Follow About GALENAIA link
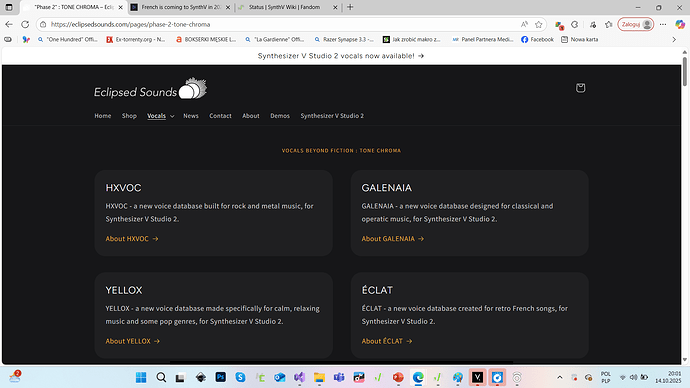Image resolution: width=690 pixels, height=388 pixels. click(x=393, y=238)
